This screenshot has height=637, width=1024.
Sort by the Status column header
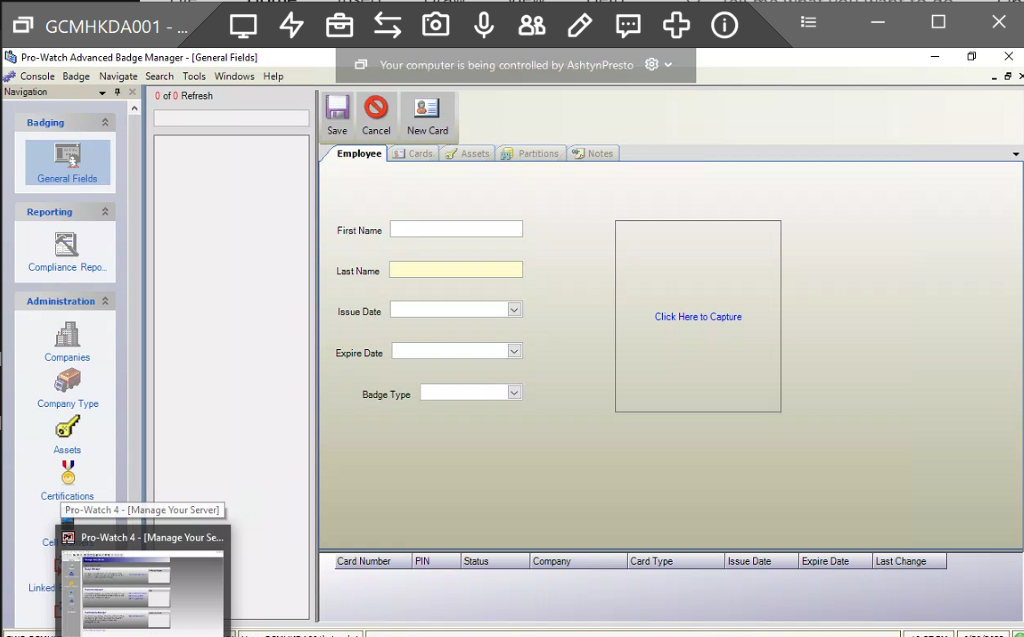pos(495,561)
